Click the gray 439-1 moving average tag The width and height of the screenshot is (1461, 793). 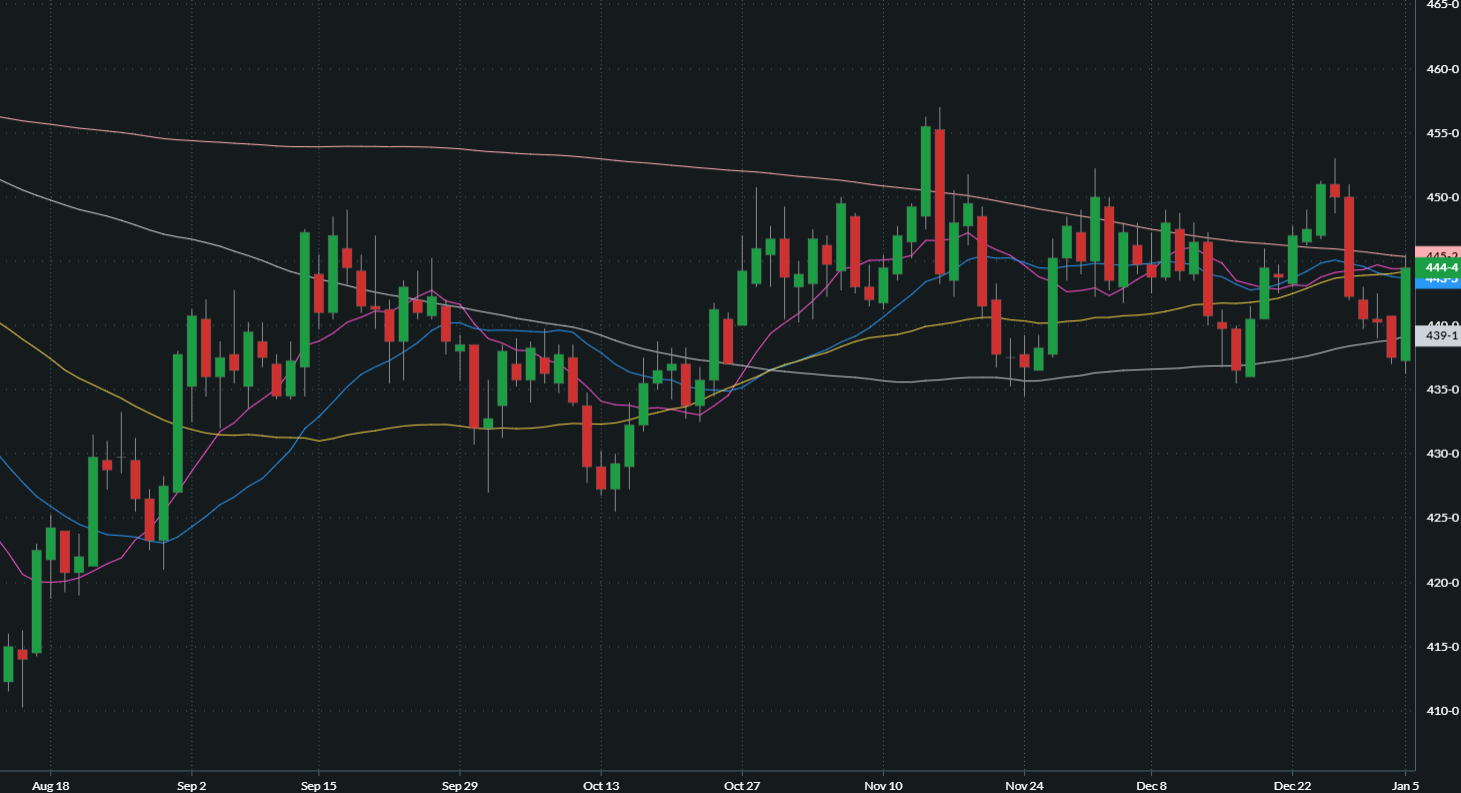pyautogui.click(x=1438, y=337)
